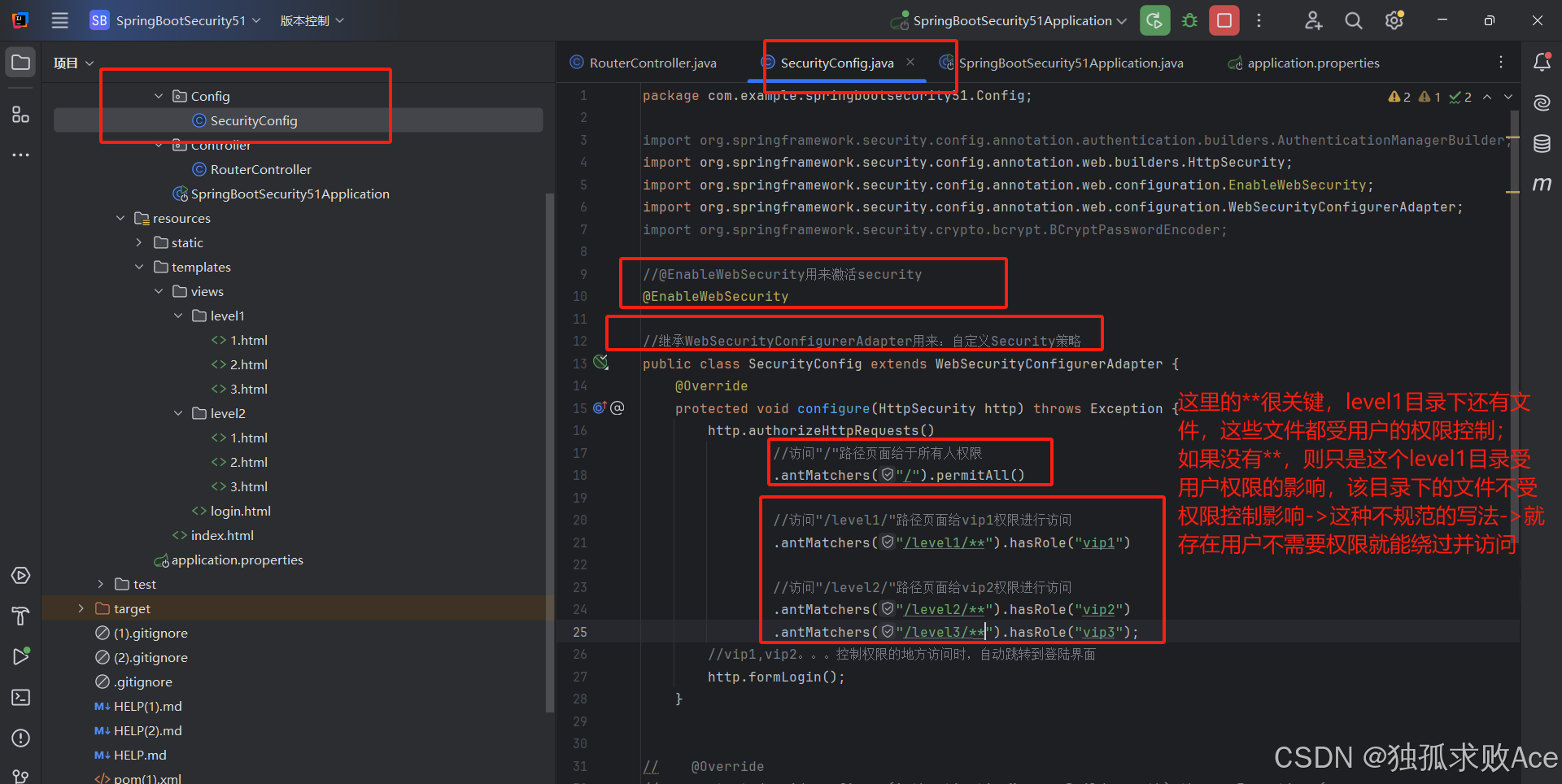Screen dimensions: 1562x784
Task: Click the gutter icon on line 13
Action: coord(601,363)
